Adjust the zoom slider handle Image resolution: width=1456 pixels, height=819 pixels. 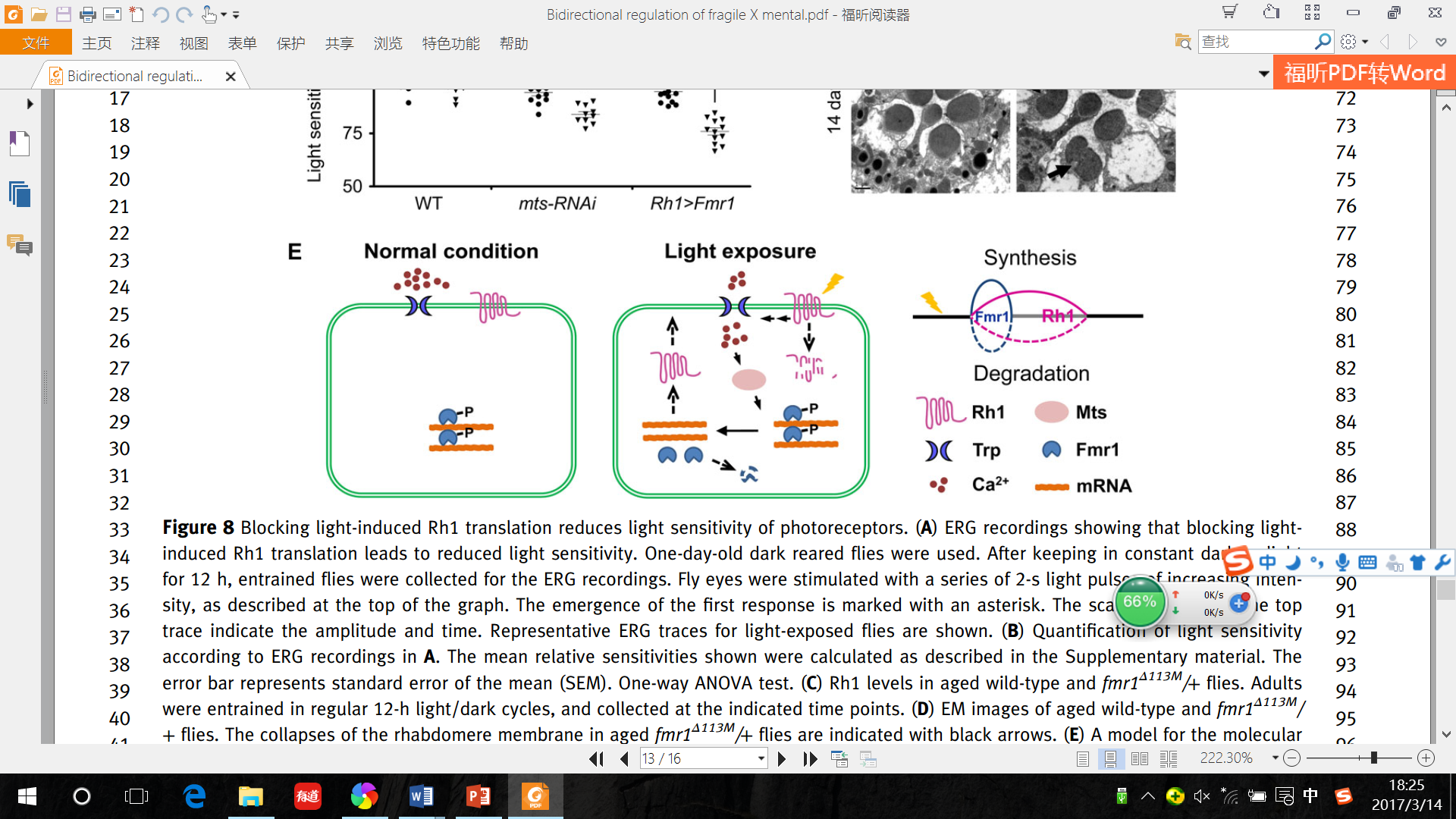pos(1373,758)
